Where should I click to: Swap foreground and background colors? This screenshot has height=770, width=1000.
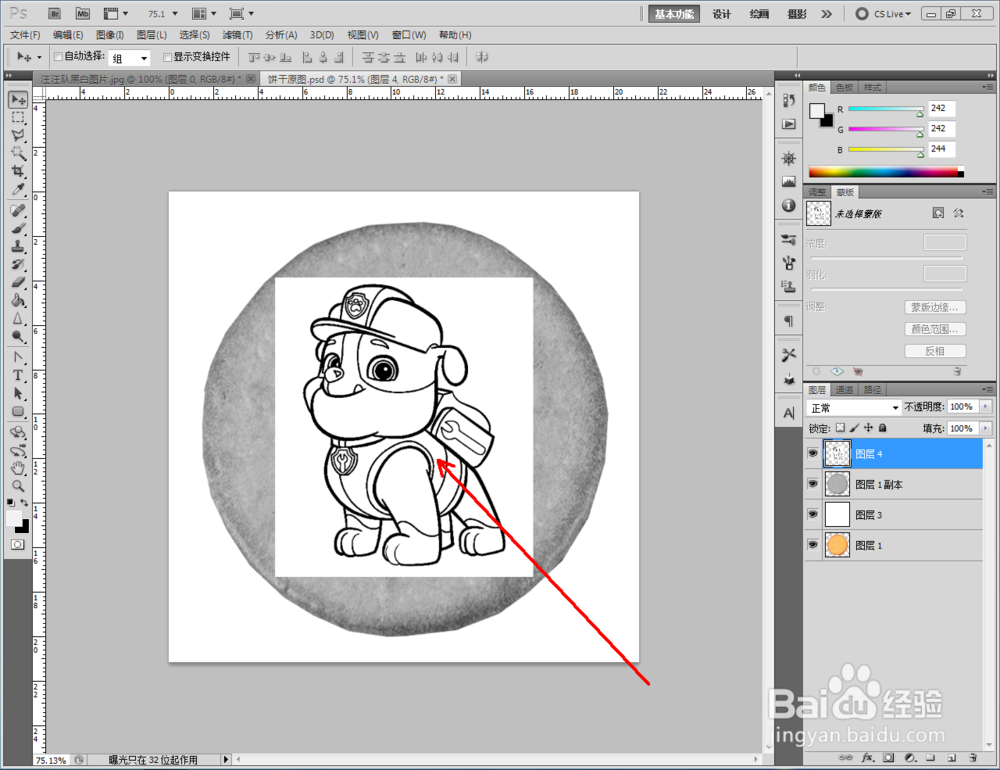click(24, 503)
